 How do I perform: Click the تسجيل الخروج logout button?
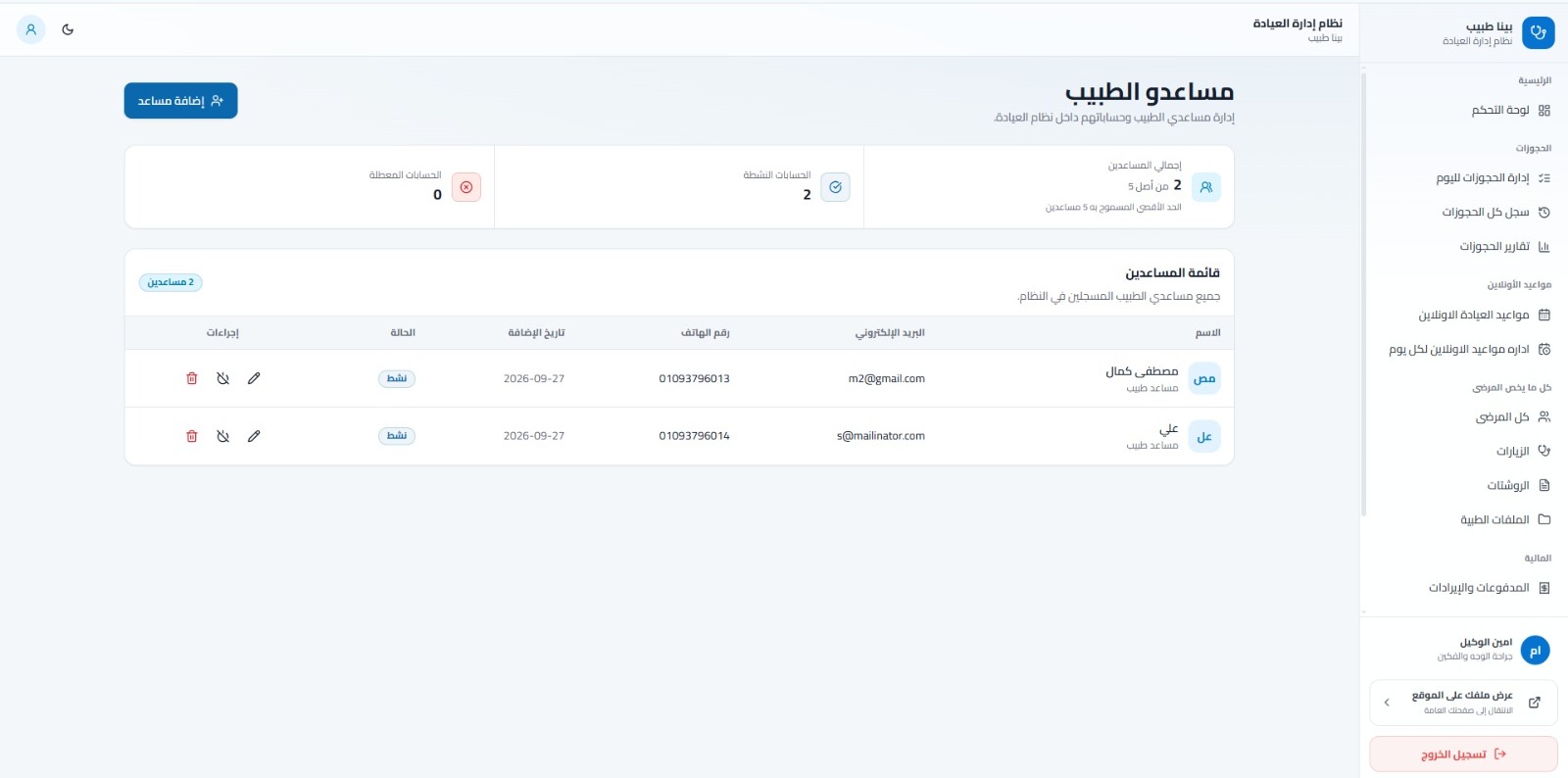[x=1463, y=754]
